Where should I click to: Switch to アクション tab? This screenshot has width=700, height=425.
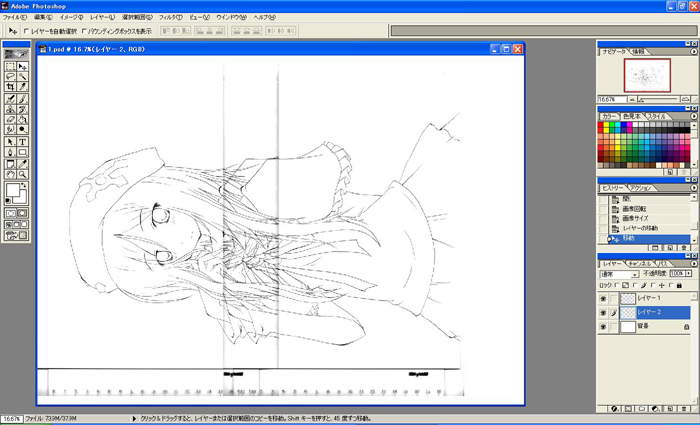642,188
